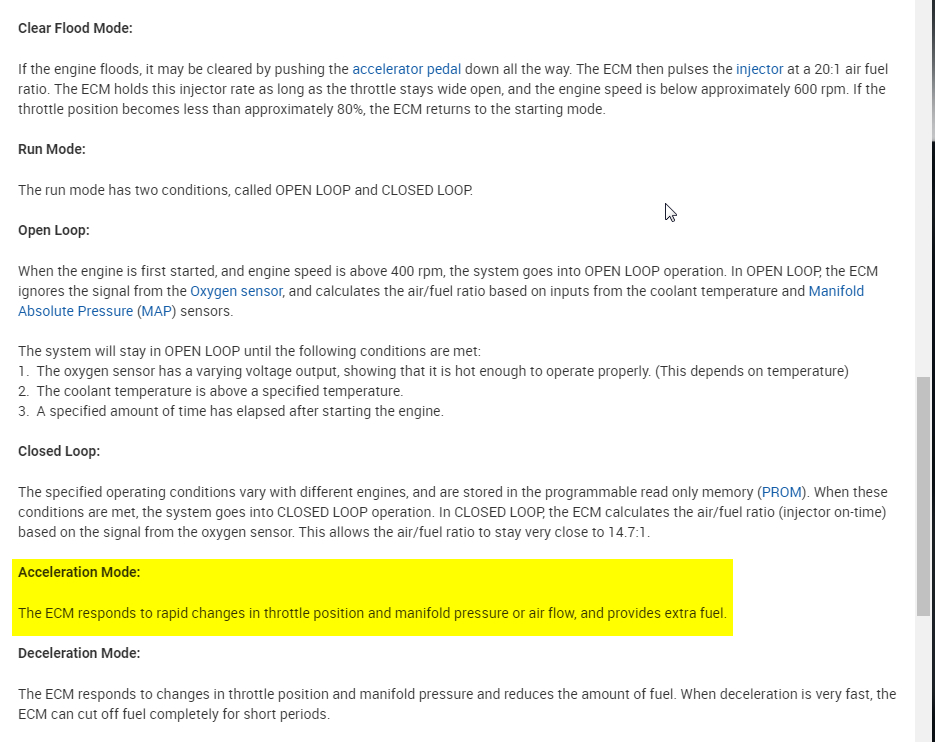
Task: Click the sentence about OPEN LOOP and CLOSED LOOP
Action: coord(245,190)
